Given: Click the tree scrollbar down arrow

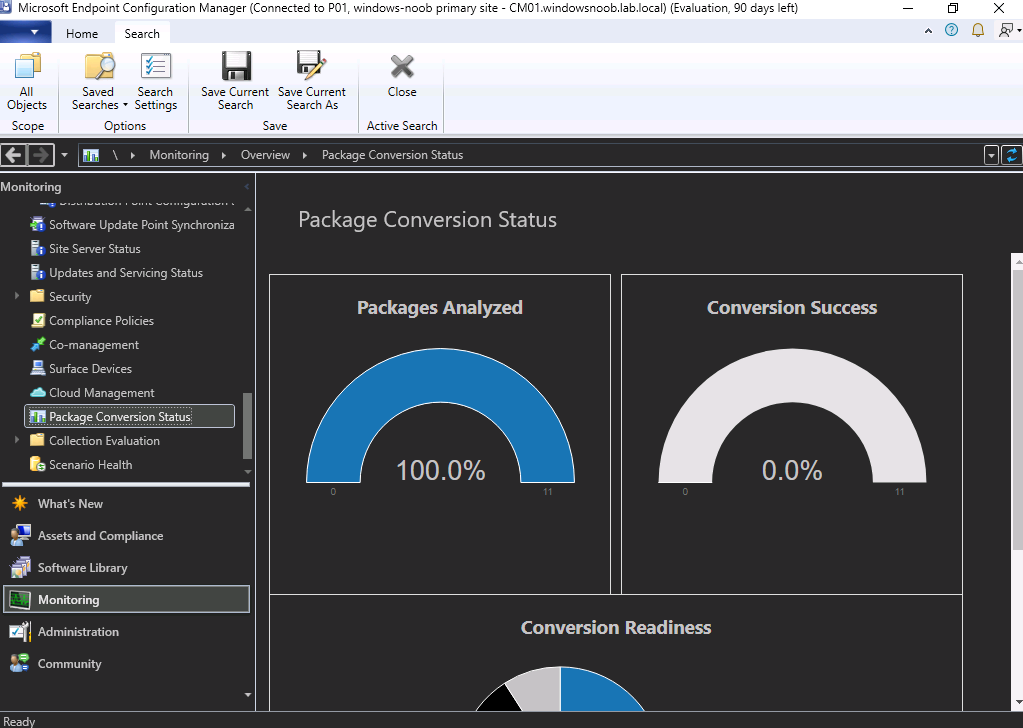Looking at the screenshot, I should pos(247,471).
